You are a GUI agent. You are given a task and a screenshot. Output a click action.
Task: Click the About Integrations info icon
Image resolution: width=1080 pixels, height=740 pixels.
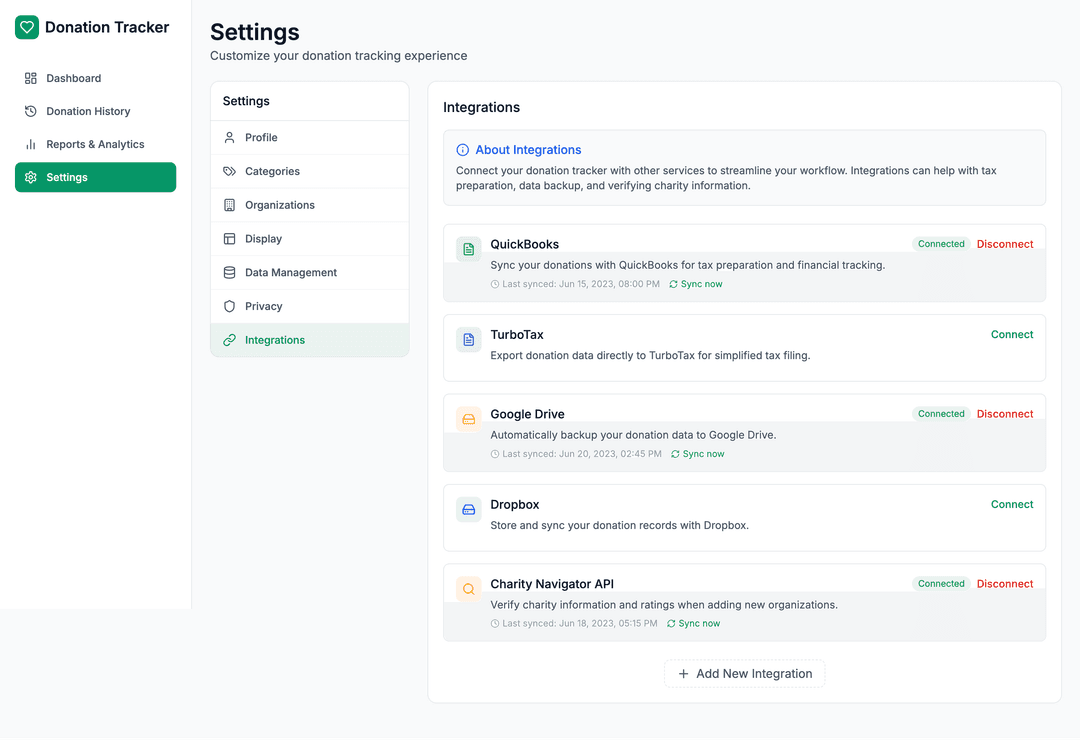(462, 150)
